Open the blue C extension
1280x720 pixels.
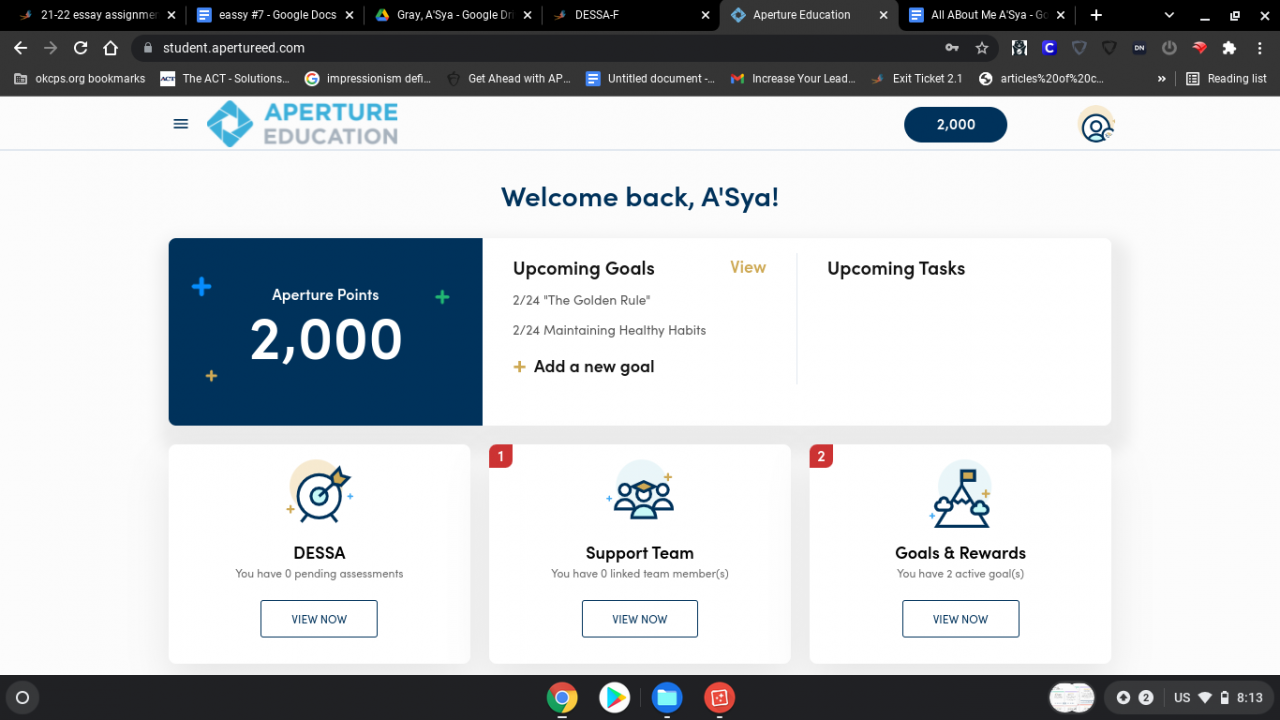tap(1049, 48)
